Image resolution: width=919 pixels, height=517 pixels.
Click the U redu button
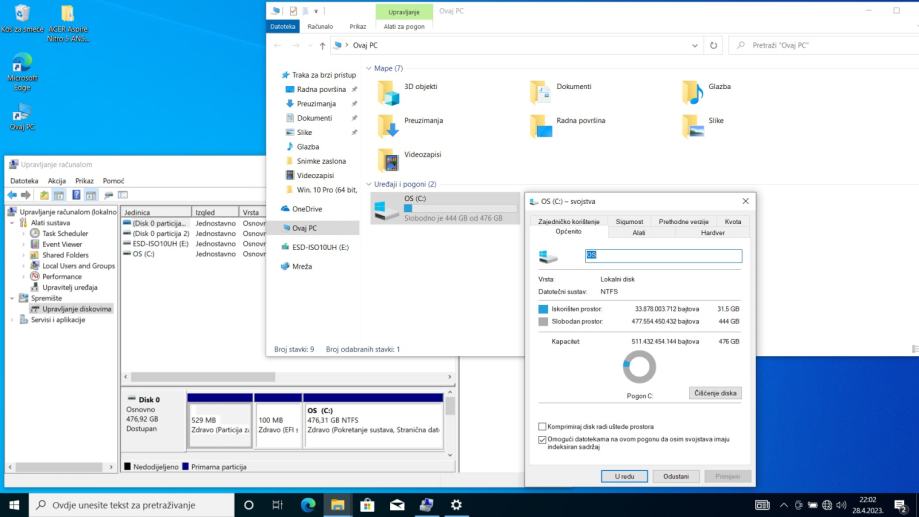pyautogui.click(x=624, y=477)
